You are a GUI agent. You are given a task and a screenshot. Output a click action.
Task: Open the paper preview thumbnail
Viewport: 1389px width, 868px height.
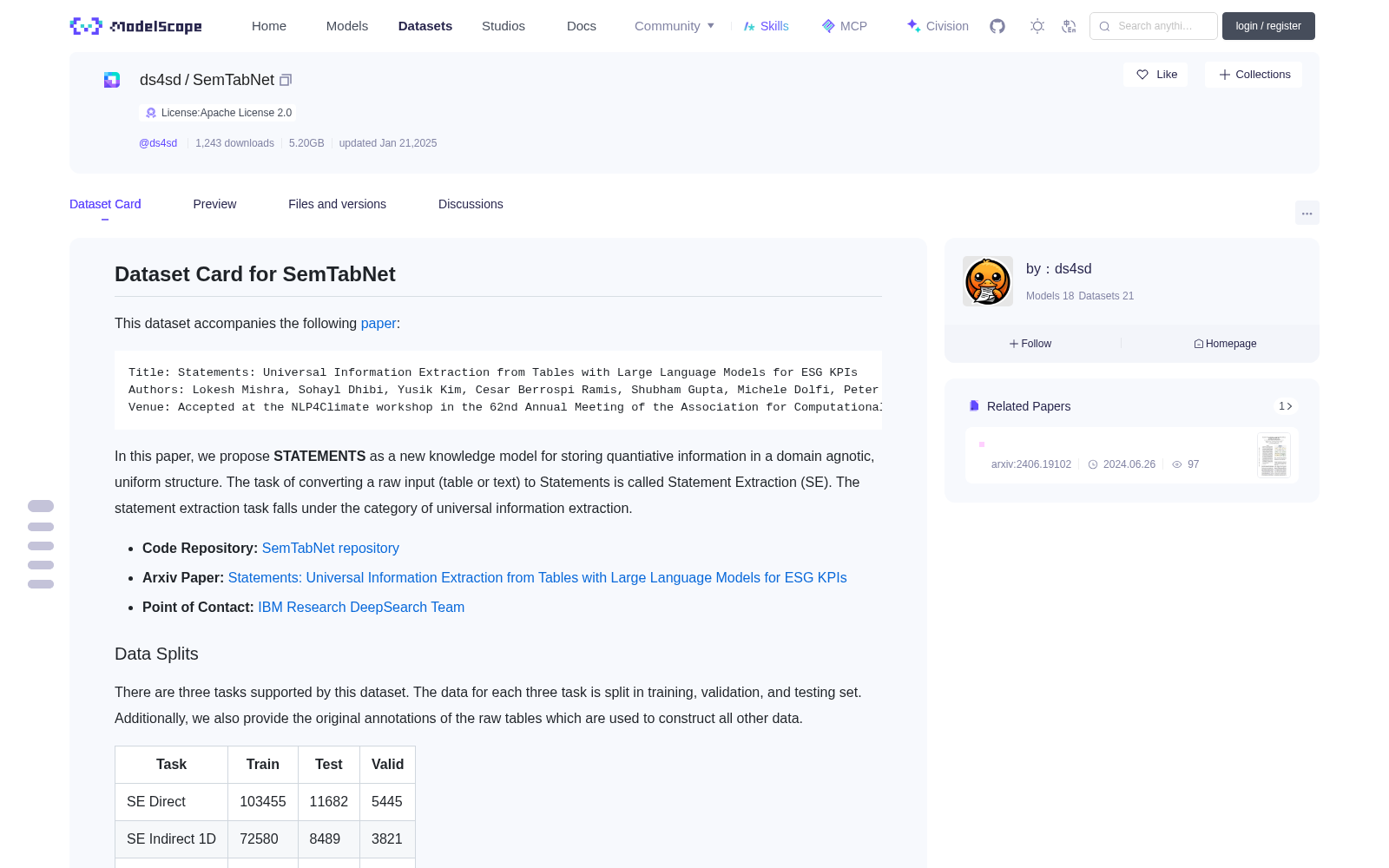point(1274,456)
